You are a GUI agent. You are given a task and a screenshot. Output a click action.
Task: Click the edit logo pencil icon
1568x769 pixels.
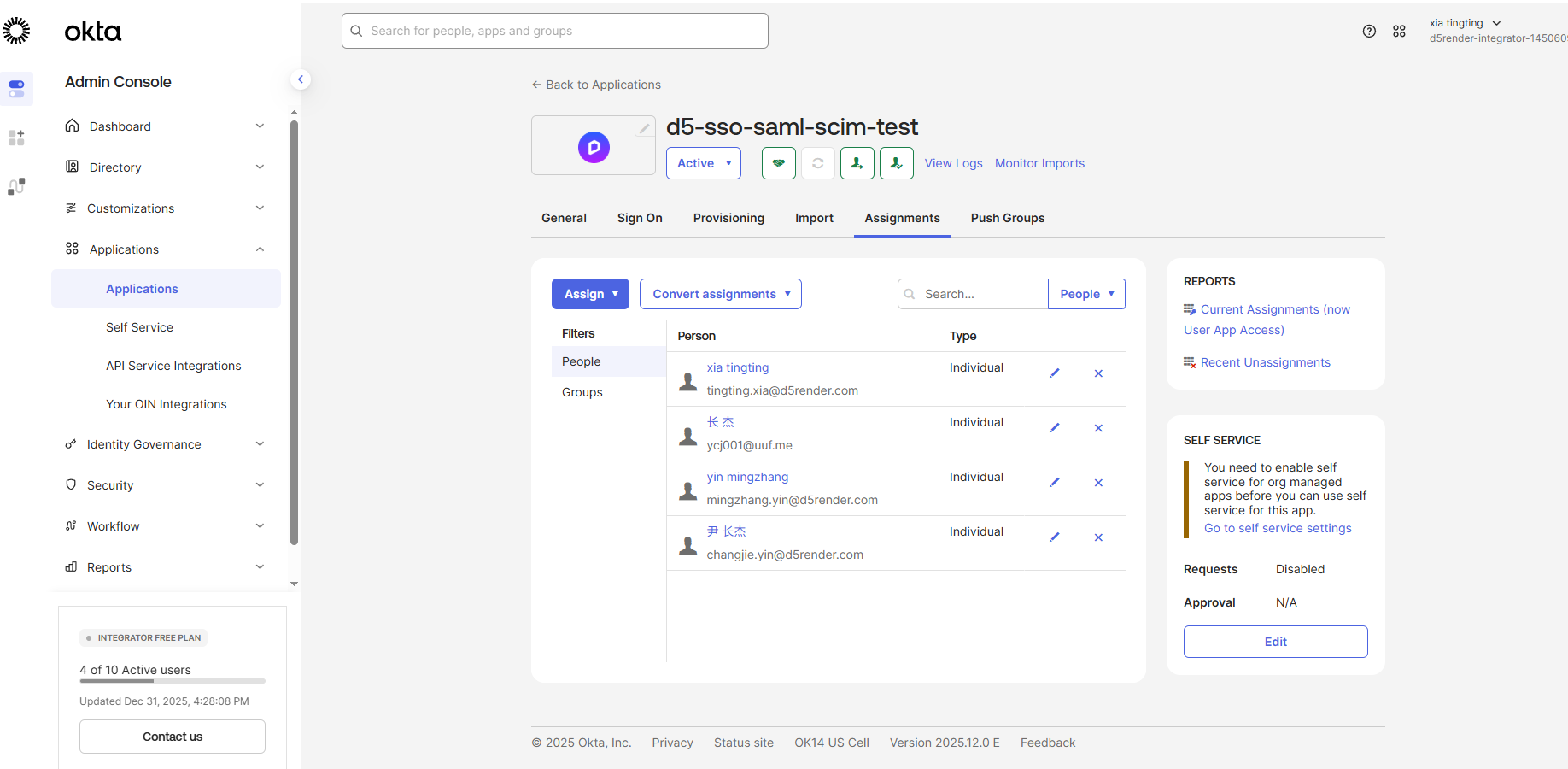pyautogui.click(x=644, y=128)
